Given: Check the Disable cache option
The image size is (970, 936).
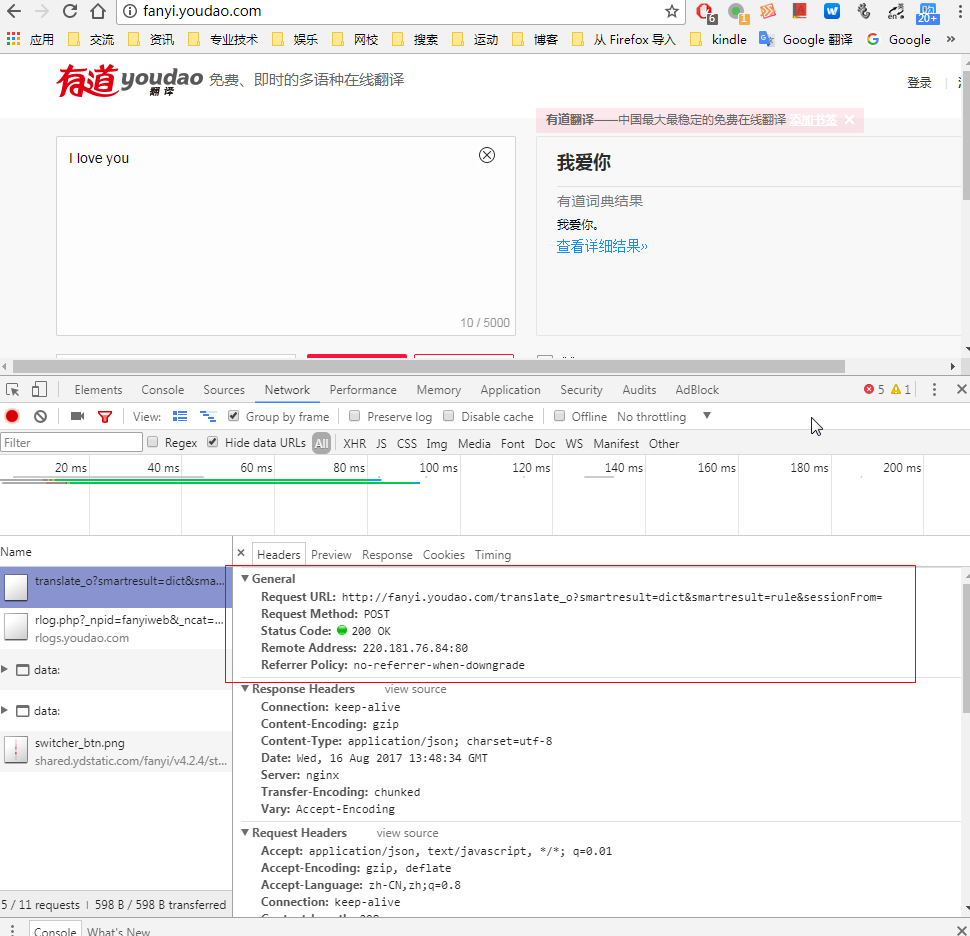Looking at the screenshot, I should (449, 417).
